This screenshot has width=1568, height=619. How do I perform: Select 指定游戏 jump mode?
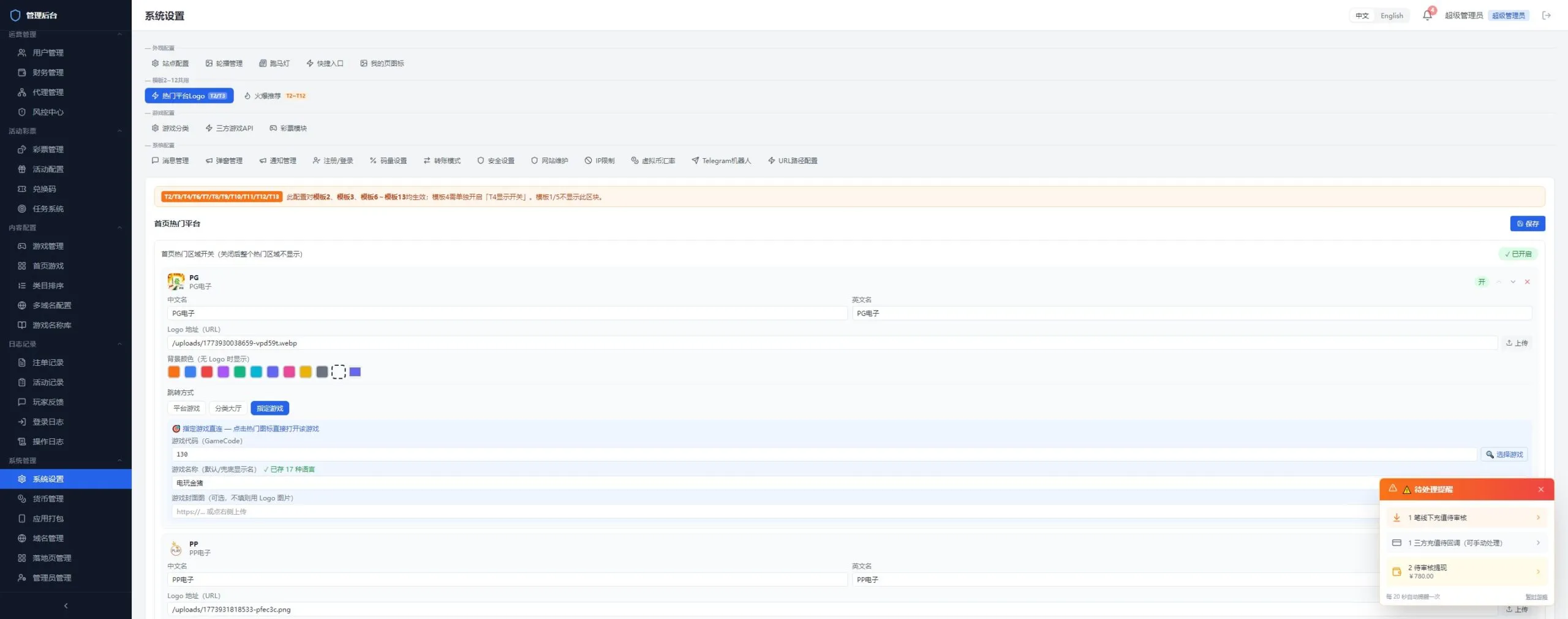point(269,408)
